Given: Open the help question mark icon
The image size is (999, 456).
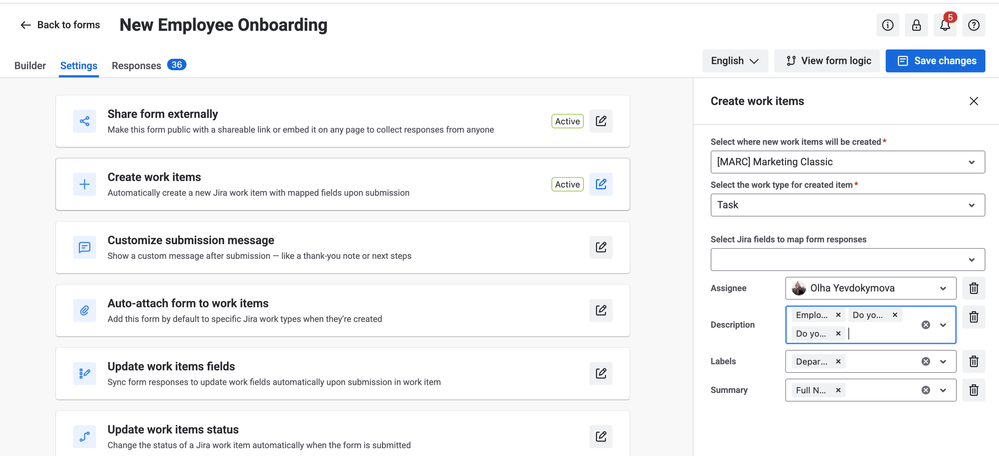Looking at the screenshot, I should click(974, 25).
